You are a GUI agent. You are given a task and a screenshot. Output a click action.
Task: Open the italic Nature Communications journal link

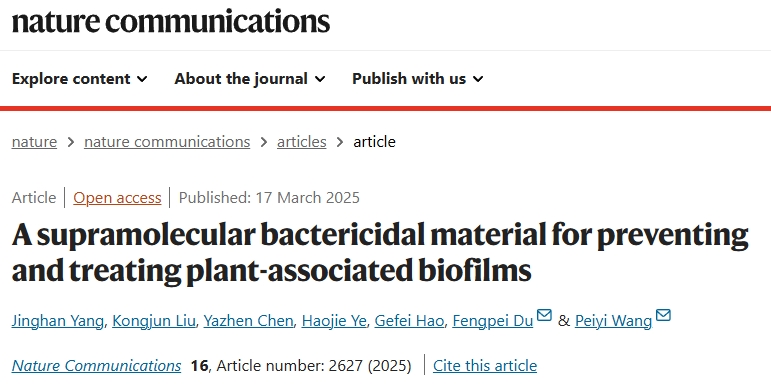point(96,365)
